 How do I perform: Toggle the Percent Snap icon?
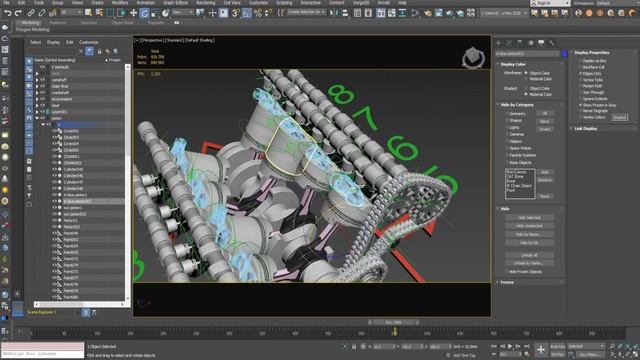pos(258,13)
